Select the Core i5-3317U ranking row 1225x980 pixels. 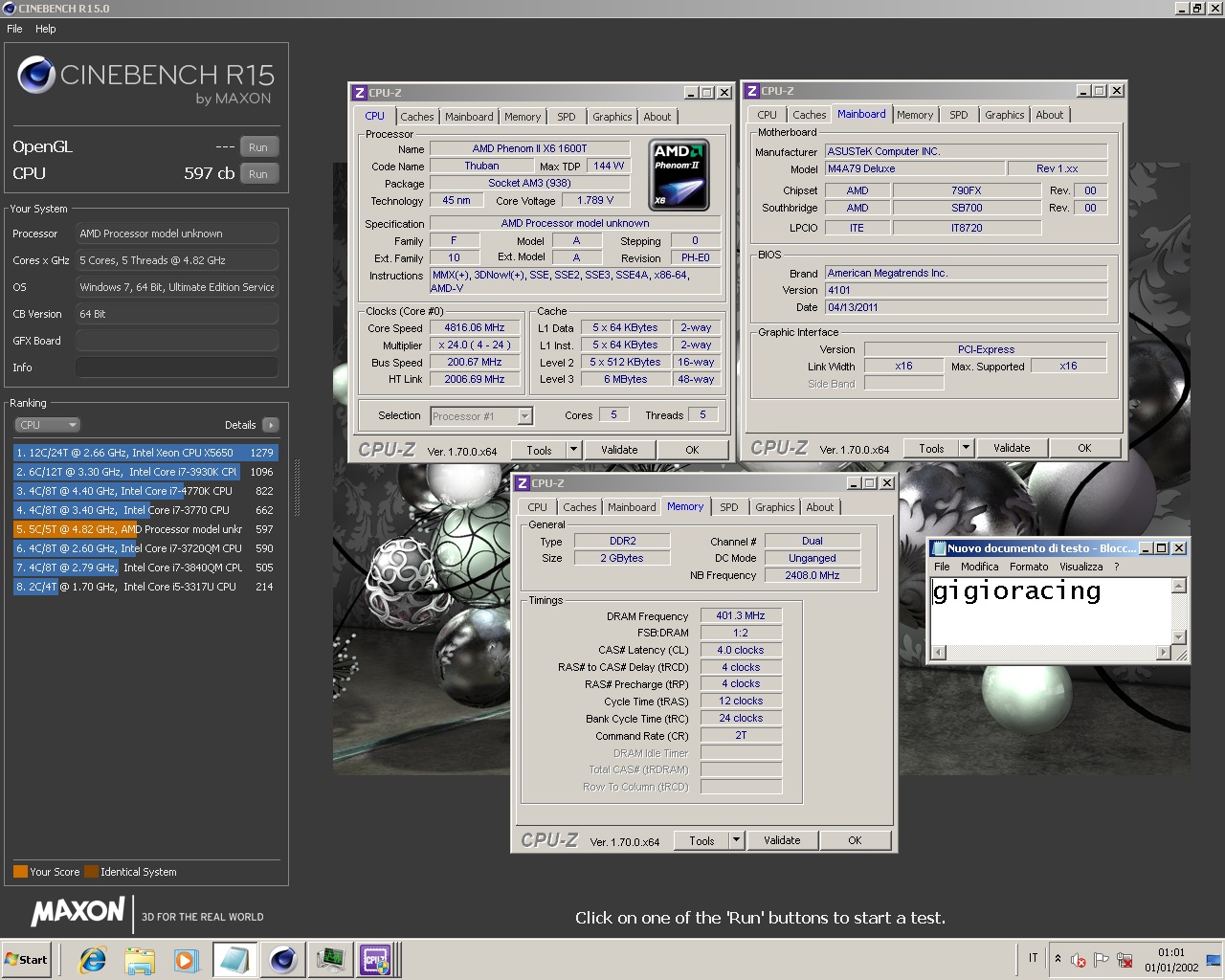[145, 587]
